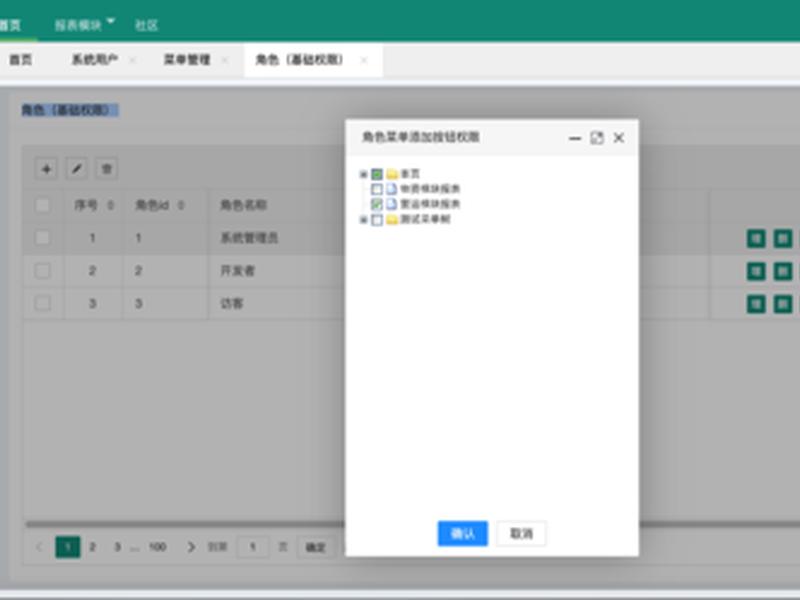The width and height of the screenshot is (800, 600).
Task: Click the pagination 确定 button
Action: click(x=315, y=547)
